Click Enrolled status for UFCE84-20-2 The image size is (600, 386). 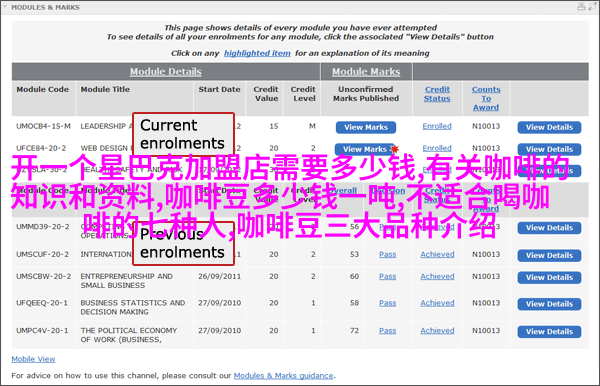pyautogui.click(x=437, y=148)
